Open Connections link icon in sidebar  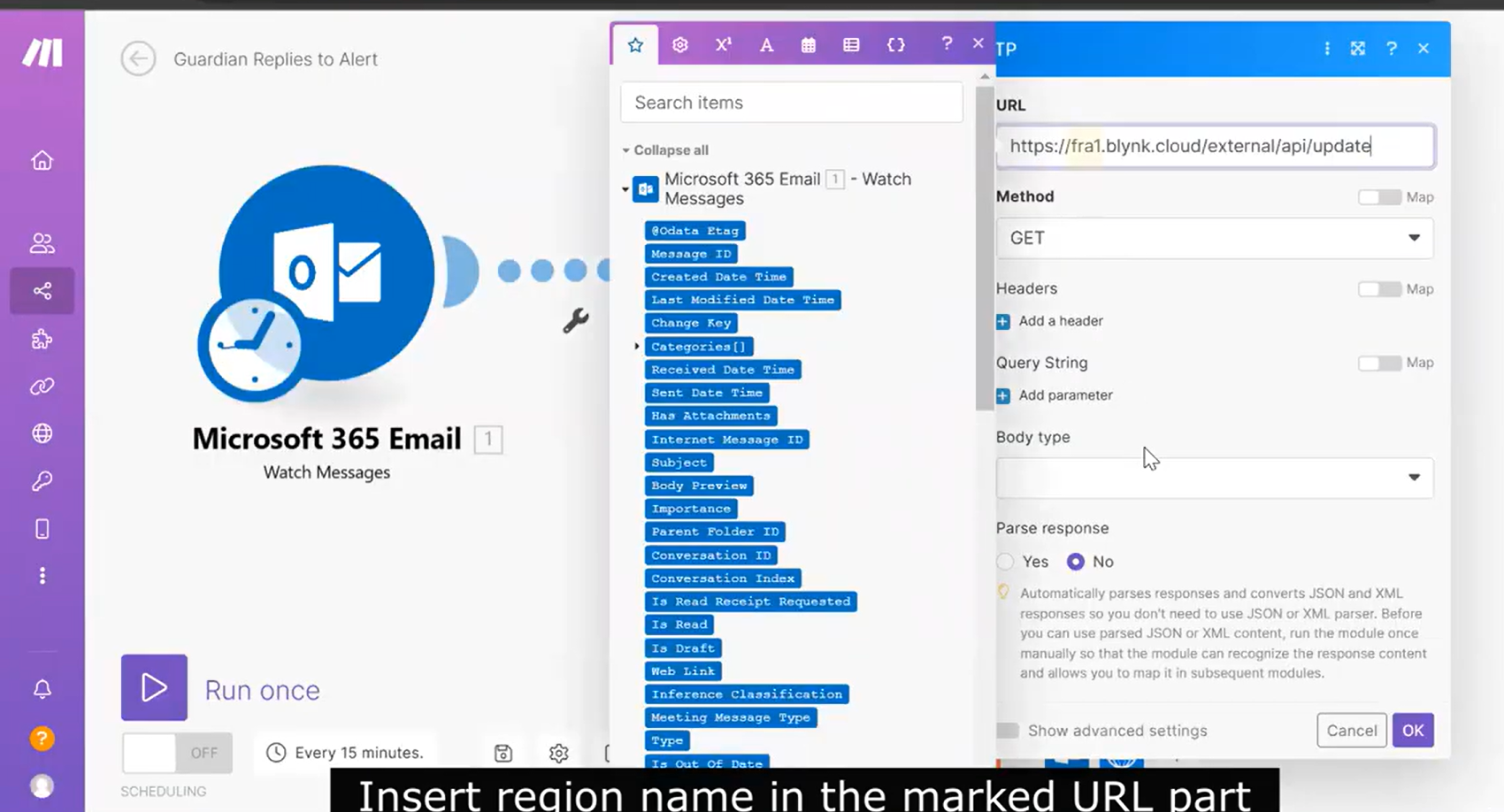click(x=42, y=387)
